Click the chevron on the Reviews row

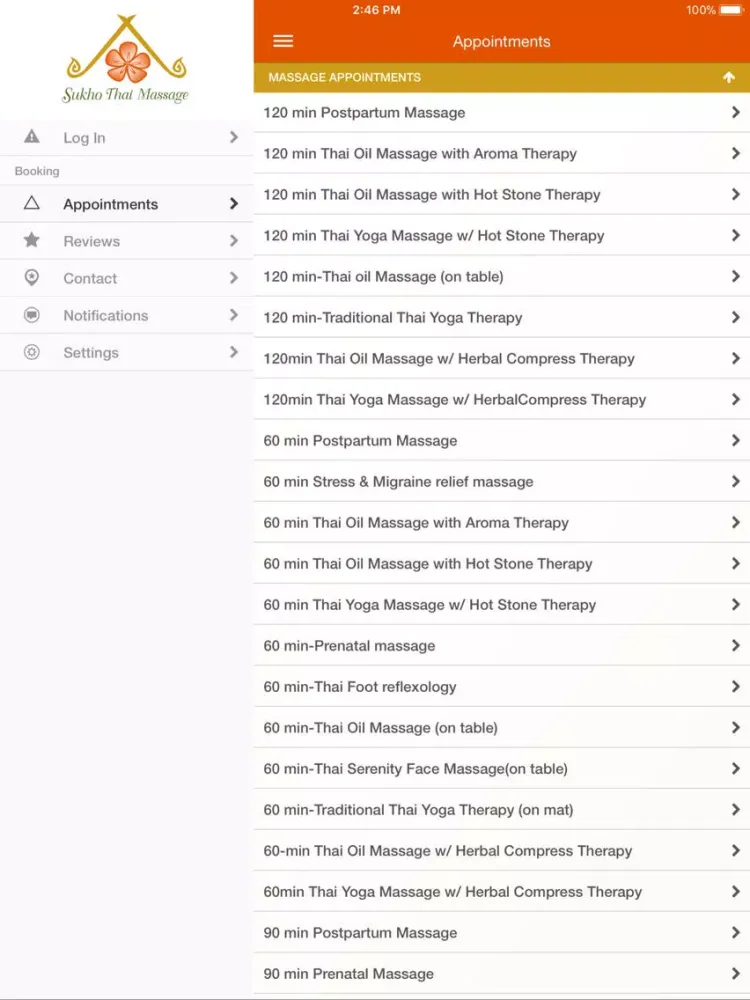pyautogui.click(x=234, y=240)
